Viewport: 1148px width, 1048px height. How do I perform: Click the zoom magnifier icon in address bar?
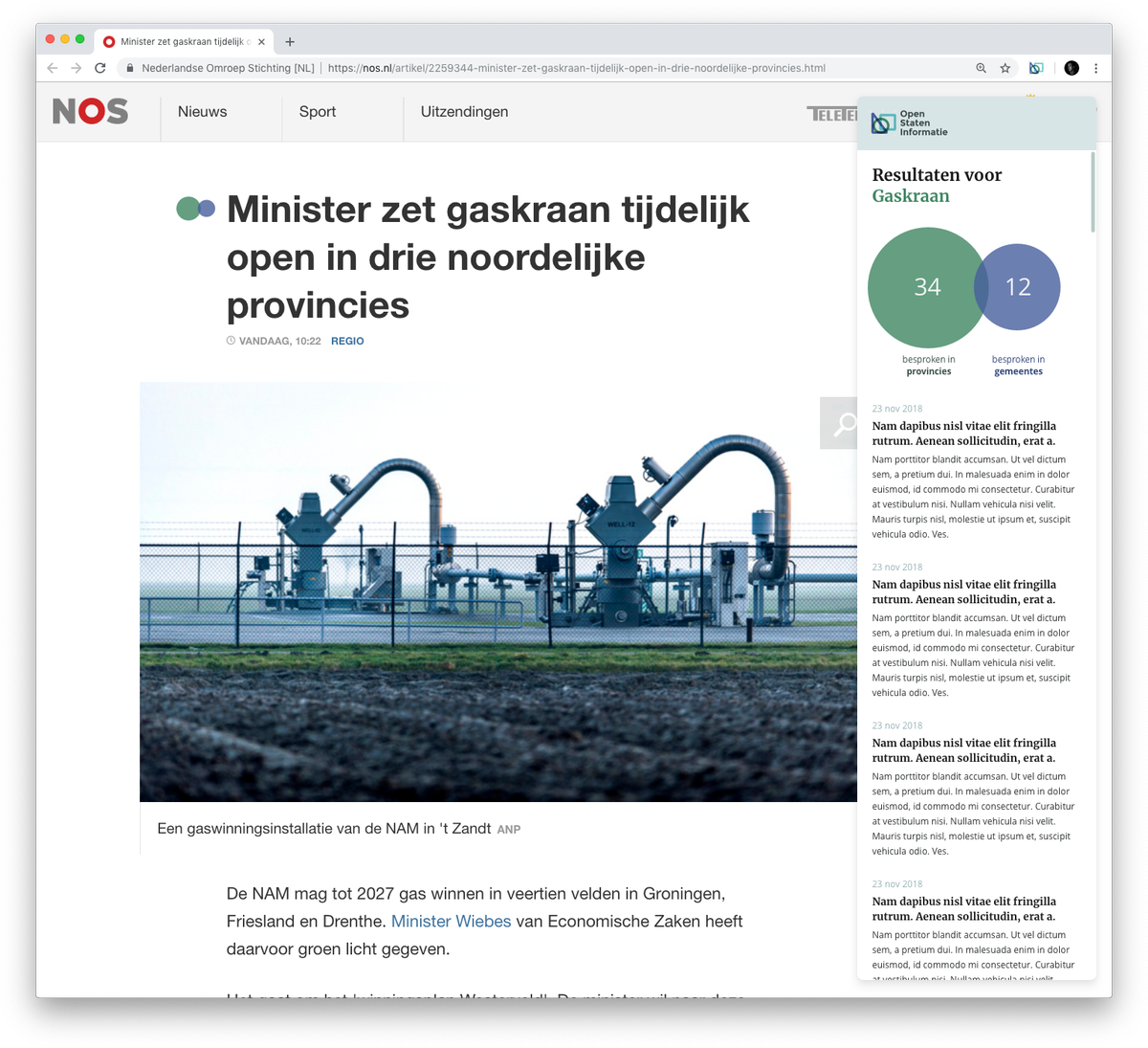[981, 68]
